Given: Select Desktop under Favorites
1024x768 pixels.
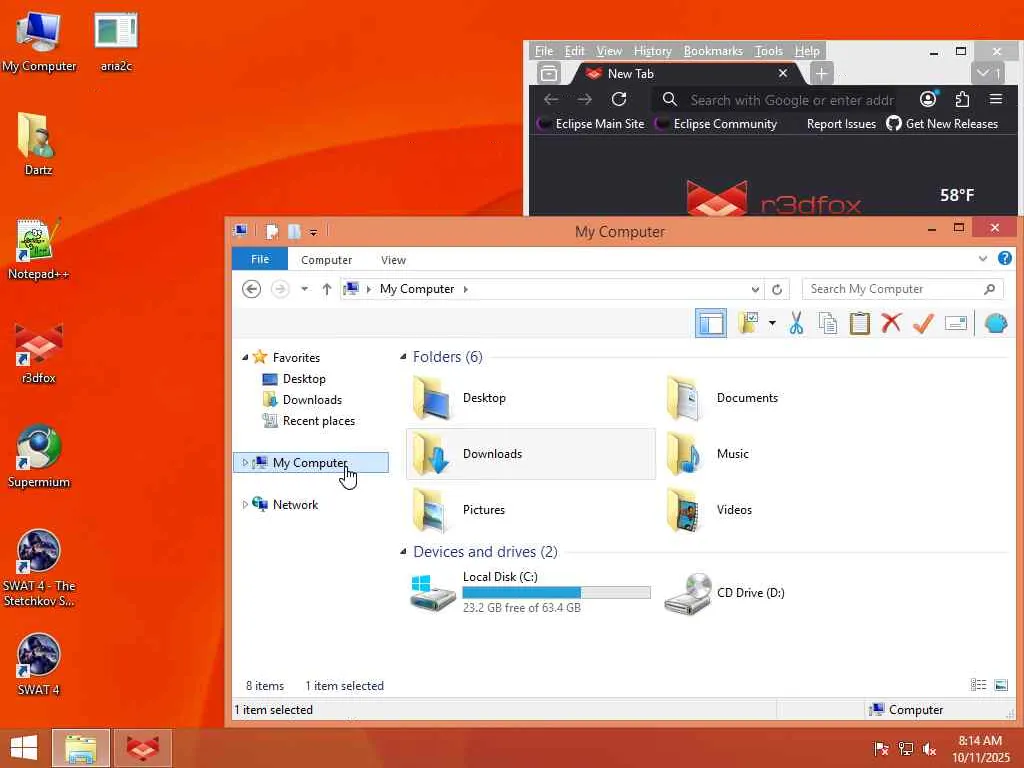Looking at the screenshot, I should pos(304,379).
